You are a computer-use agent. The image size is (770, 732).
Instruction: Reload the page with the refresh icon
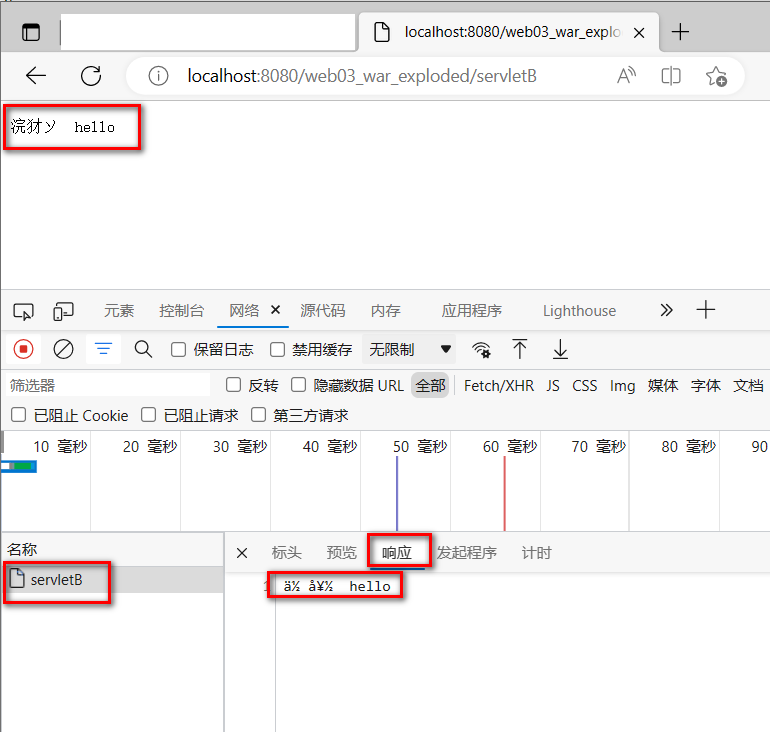point(91,76)
